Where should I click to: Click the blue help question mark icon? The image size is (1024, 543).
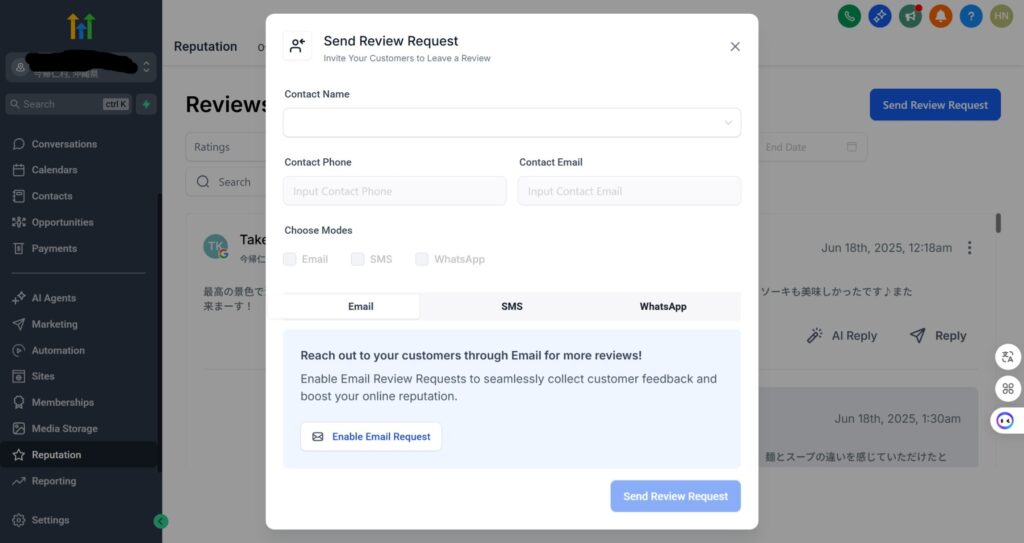click(971, 16)
